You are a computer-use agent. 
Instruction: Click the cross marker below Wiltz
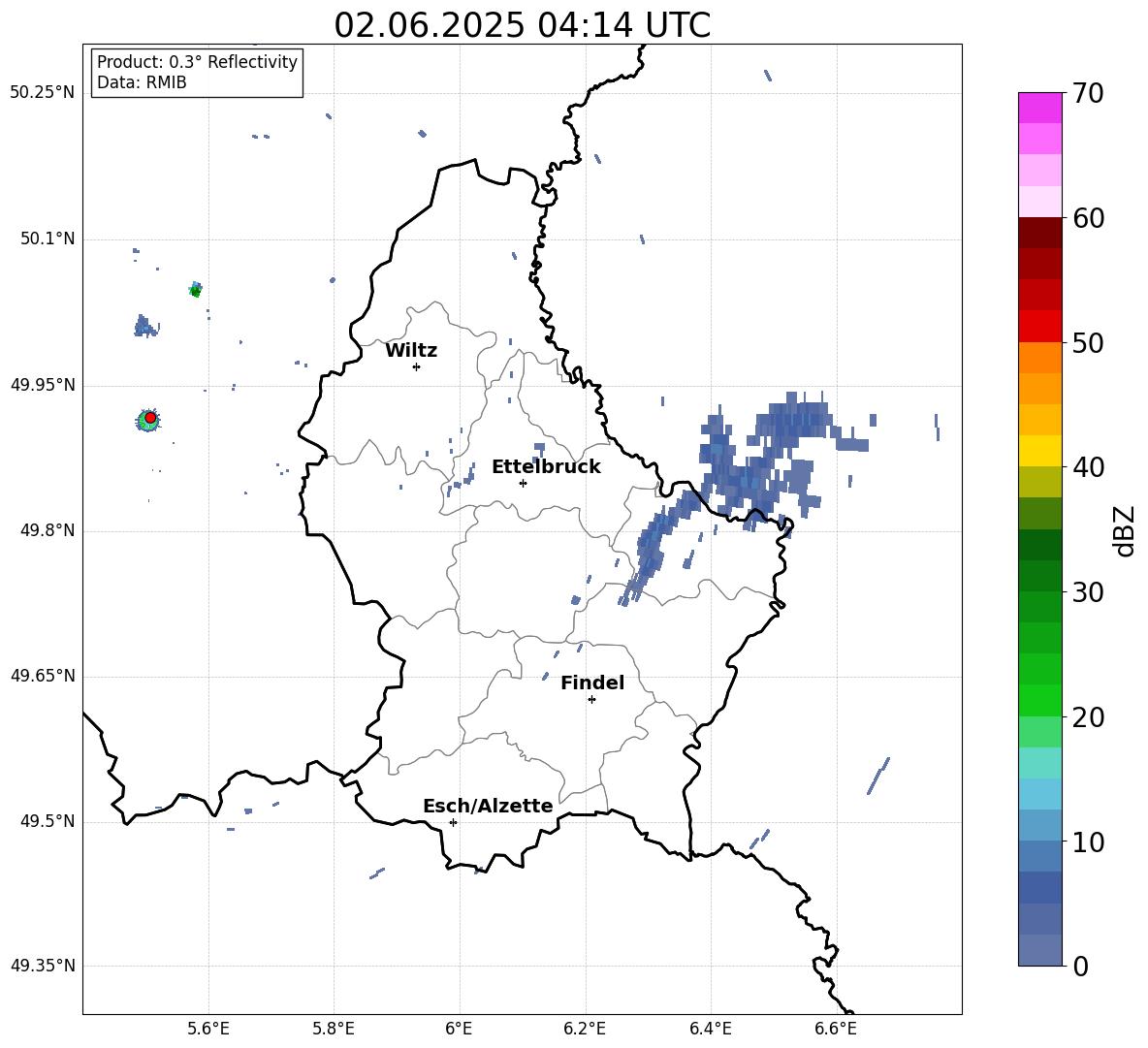416,366
